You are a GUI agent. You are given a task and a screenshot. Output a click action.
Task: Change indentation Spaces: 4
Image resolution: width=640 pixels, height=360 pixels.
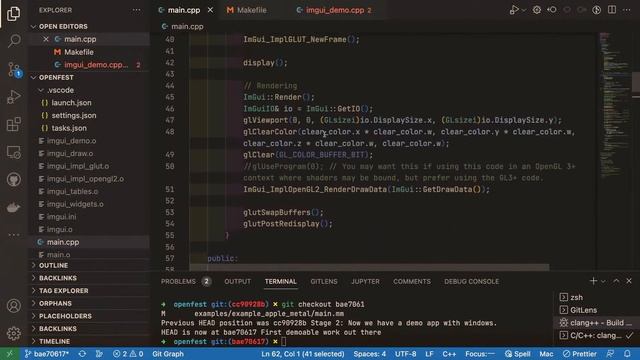coord(369,354)
